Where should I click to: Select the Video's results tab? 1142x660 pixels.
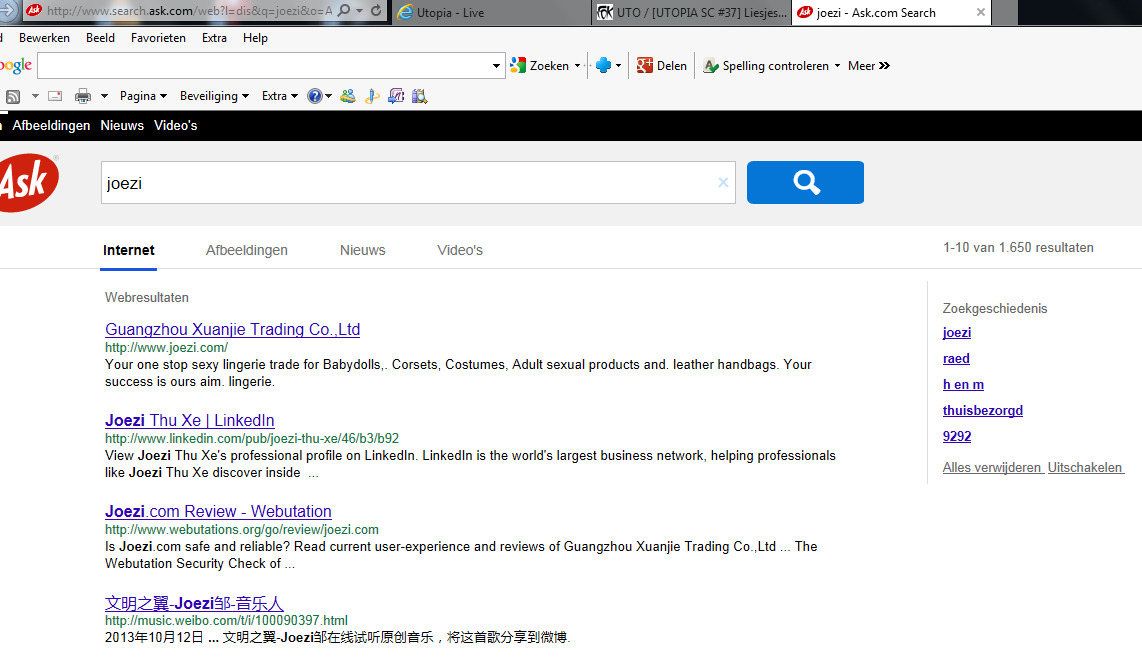[x=460, y=251]
